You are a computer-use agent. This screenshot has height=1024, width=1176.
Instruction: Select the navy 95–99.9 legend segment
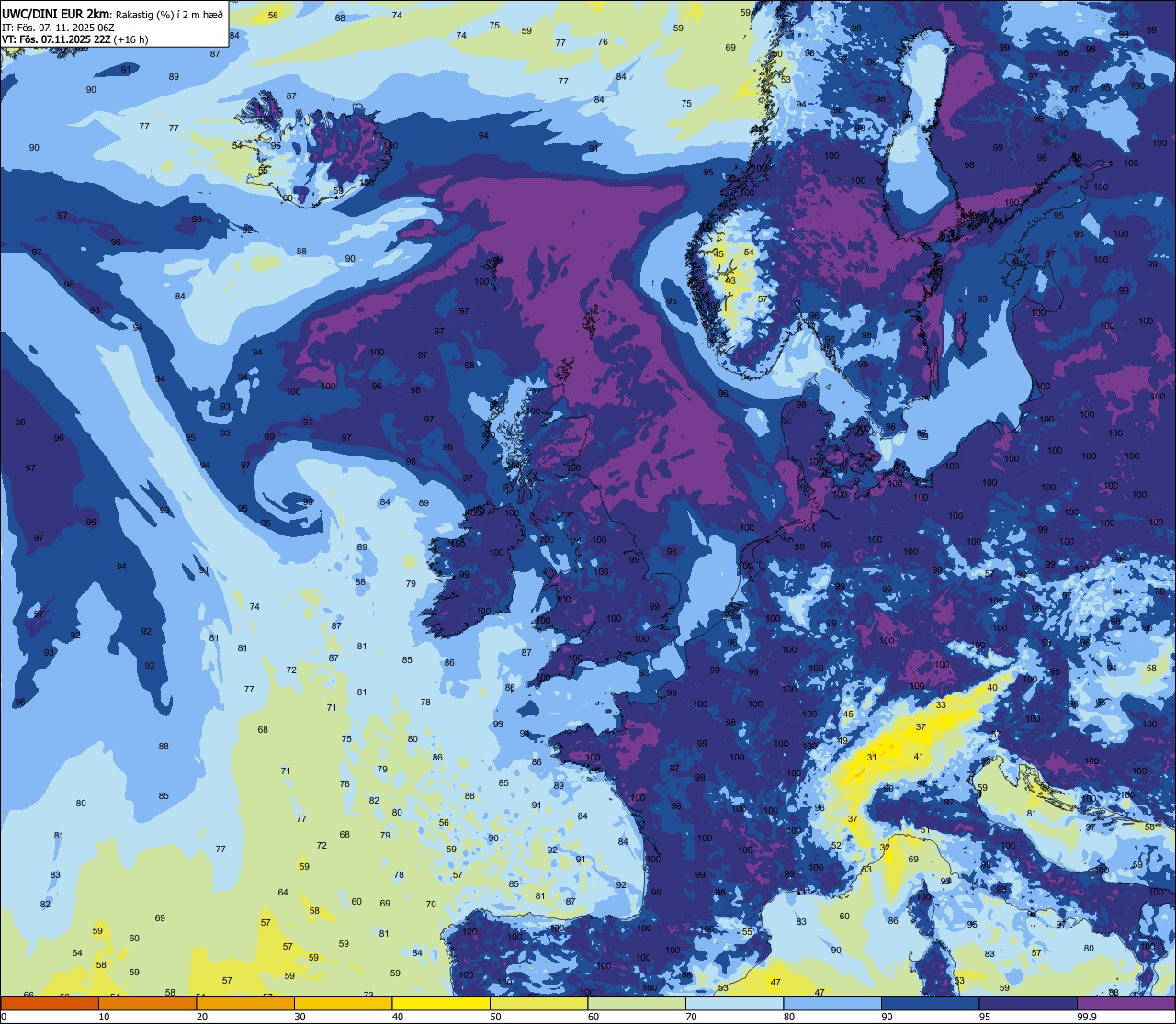pyautogui.click(x=1028, y=1004)
